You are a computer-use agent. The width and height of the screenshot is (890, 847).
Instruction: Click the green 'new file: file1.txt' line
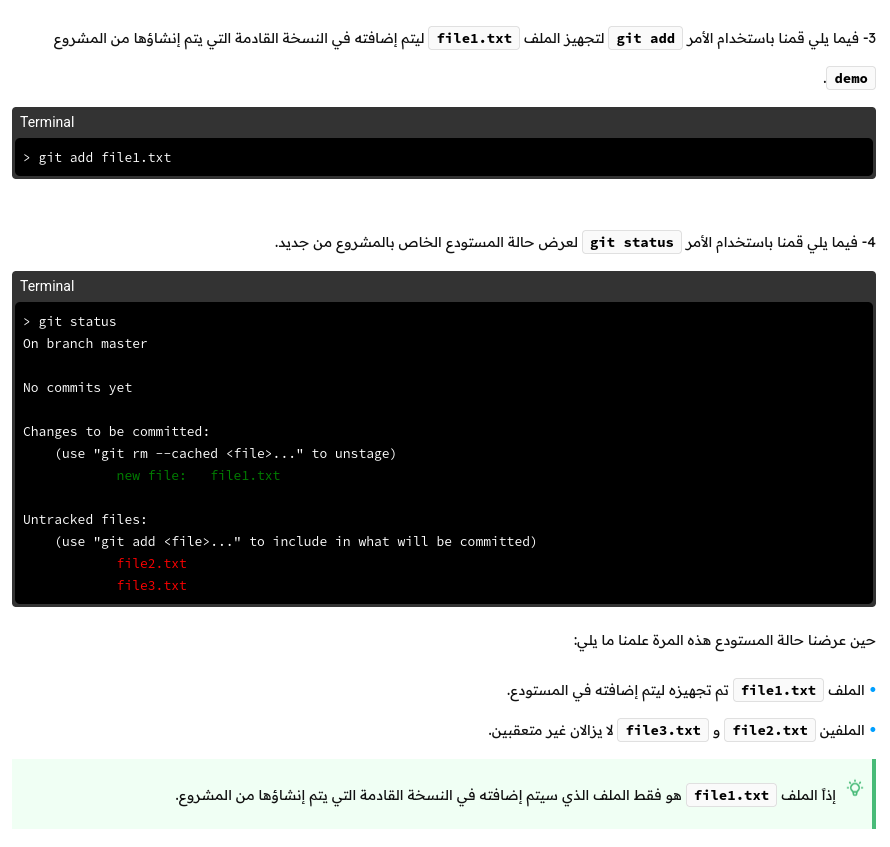[x=198, y=476]
